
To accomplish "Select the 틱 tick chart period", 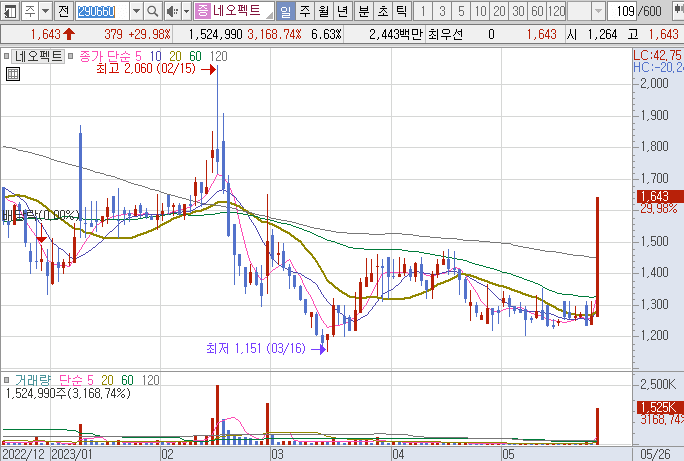I will point(401,11).
